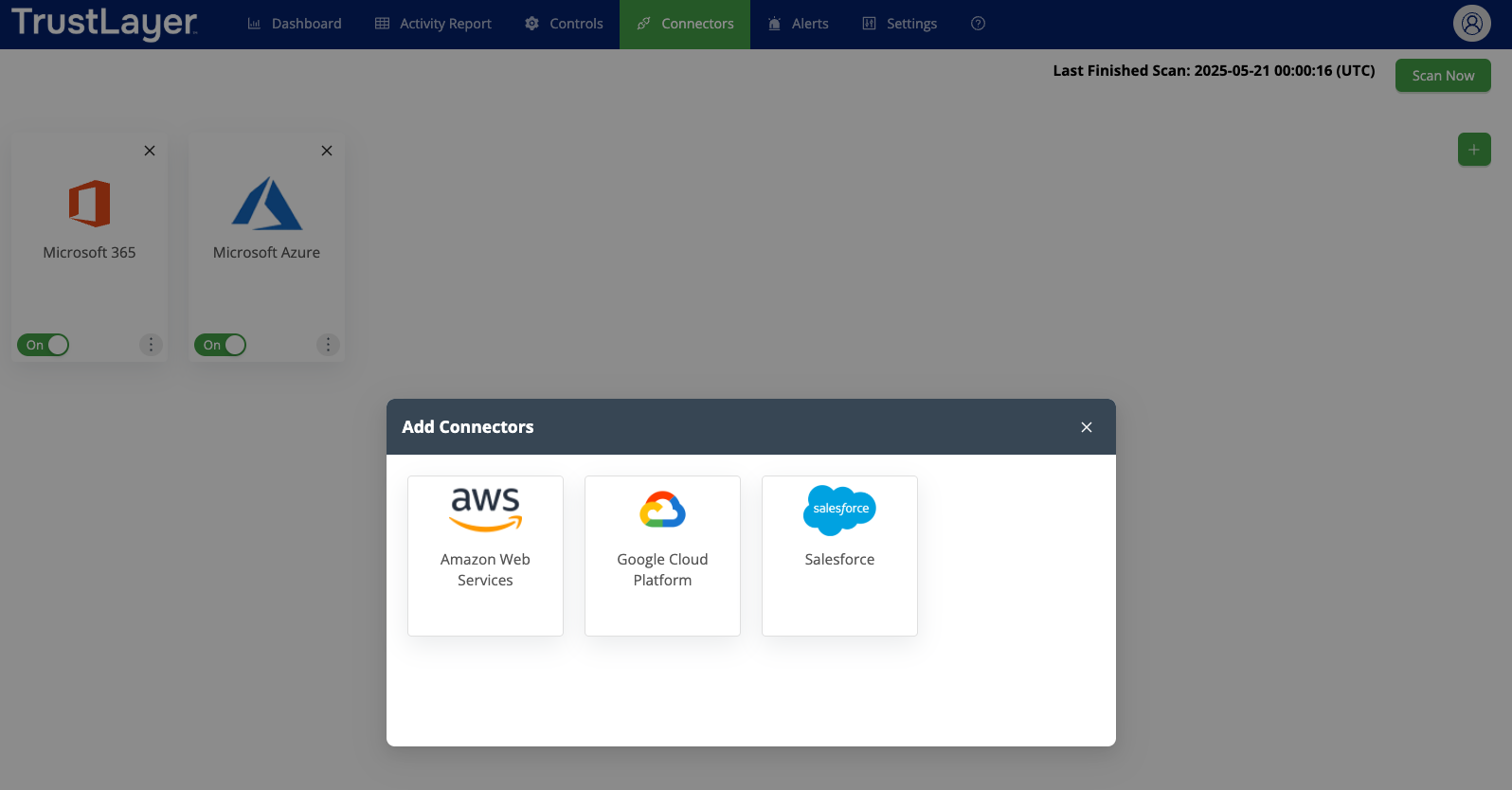
Task: Toggle off the Microsoft Azure connector
Action: click(221, 345)
